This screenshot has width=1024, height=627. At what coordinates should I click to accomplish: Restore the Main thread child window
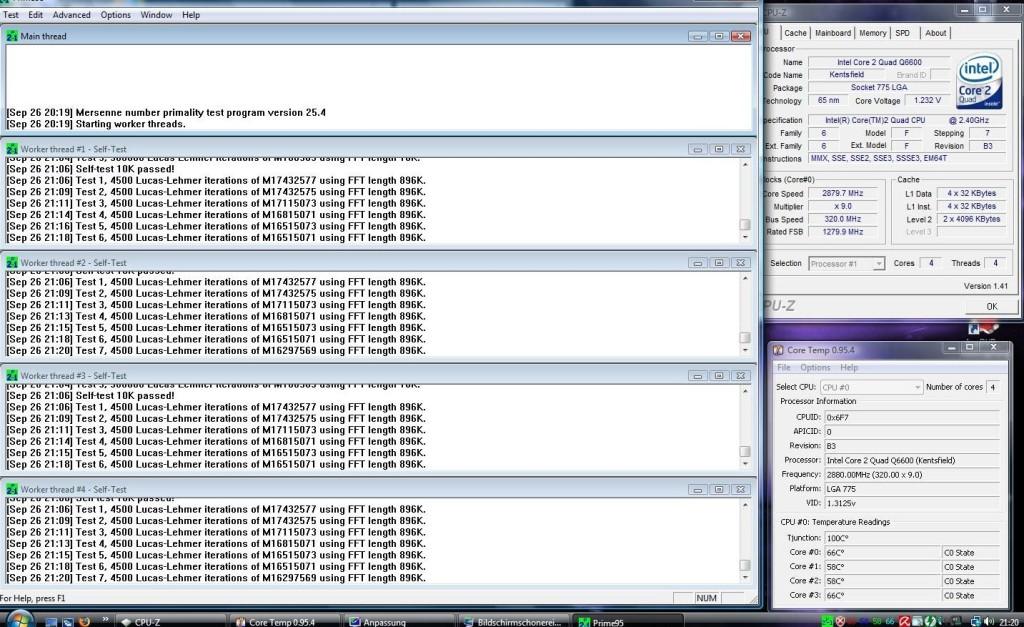(719, 36)
